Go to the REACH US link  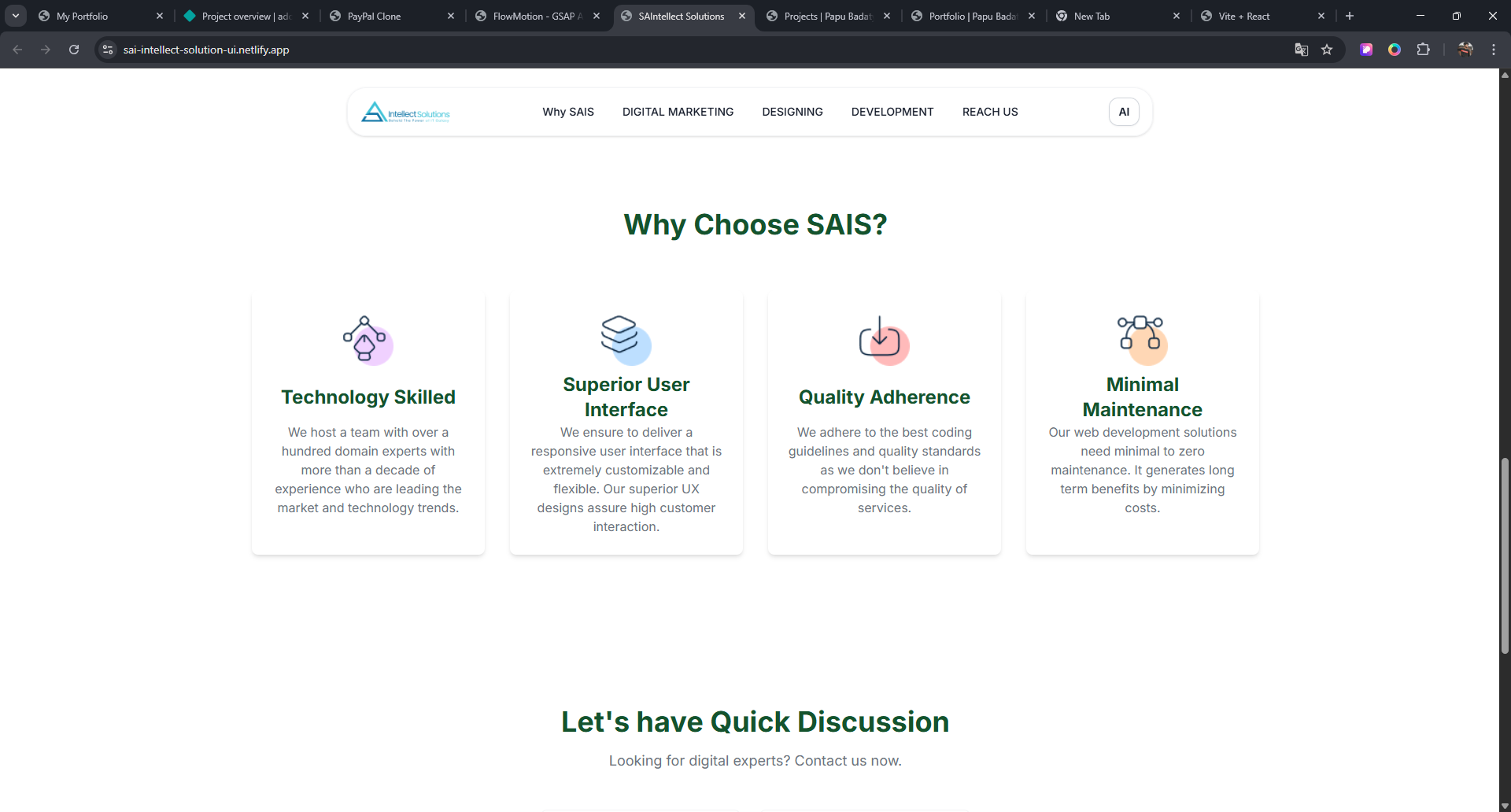[x=989, y=112]
